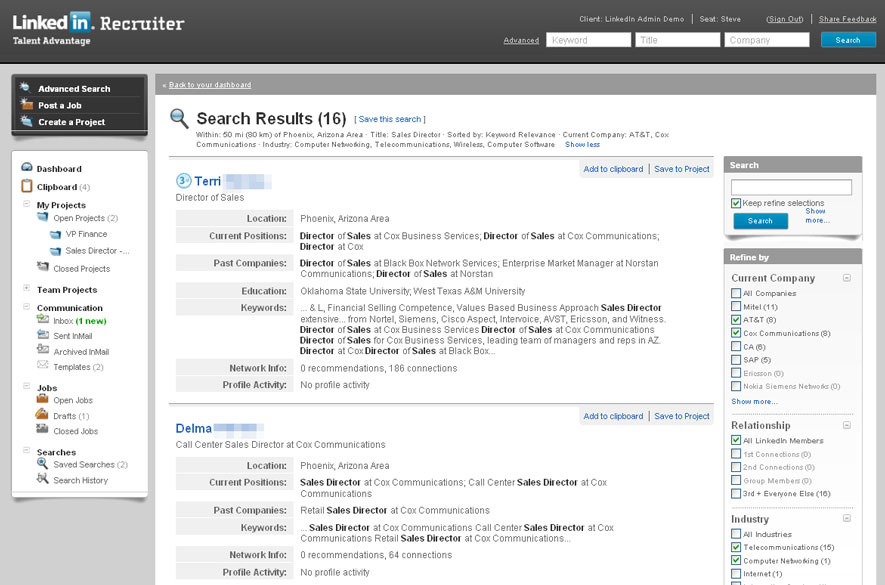This screenshot has height=585, width=885.
Task: Uncheck AT&T in Current Company filter
Action: click(736, 318)
